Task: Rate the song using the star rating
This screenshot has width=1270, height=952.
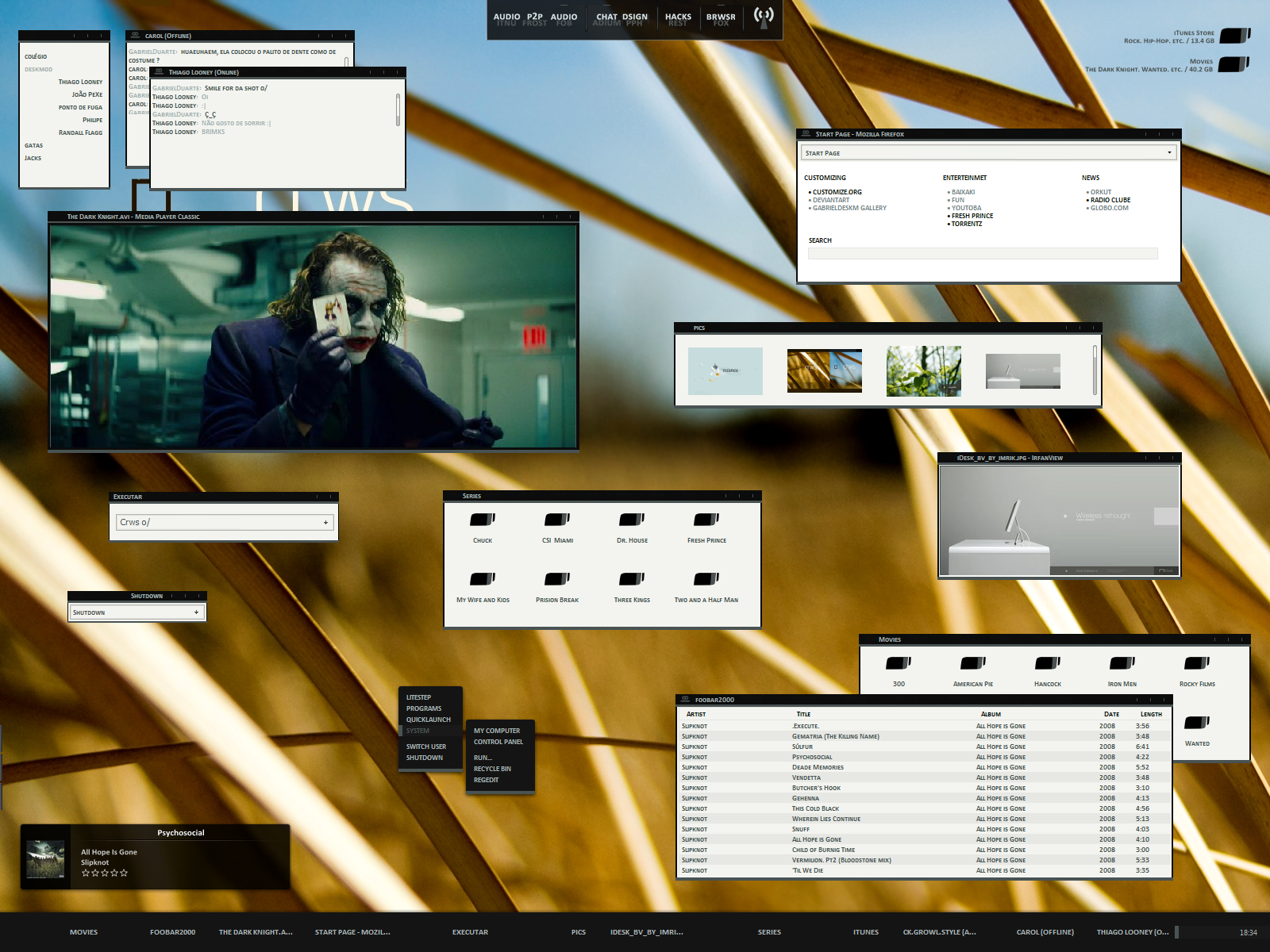Action: tap(105, 873)
